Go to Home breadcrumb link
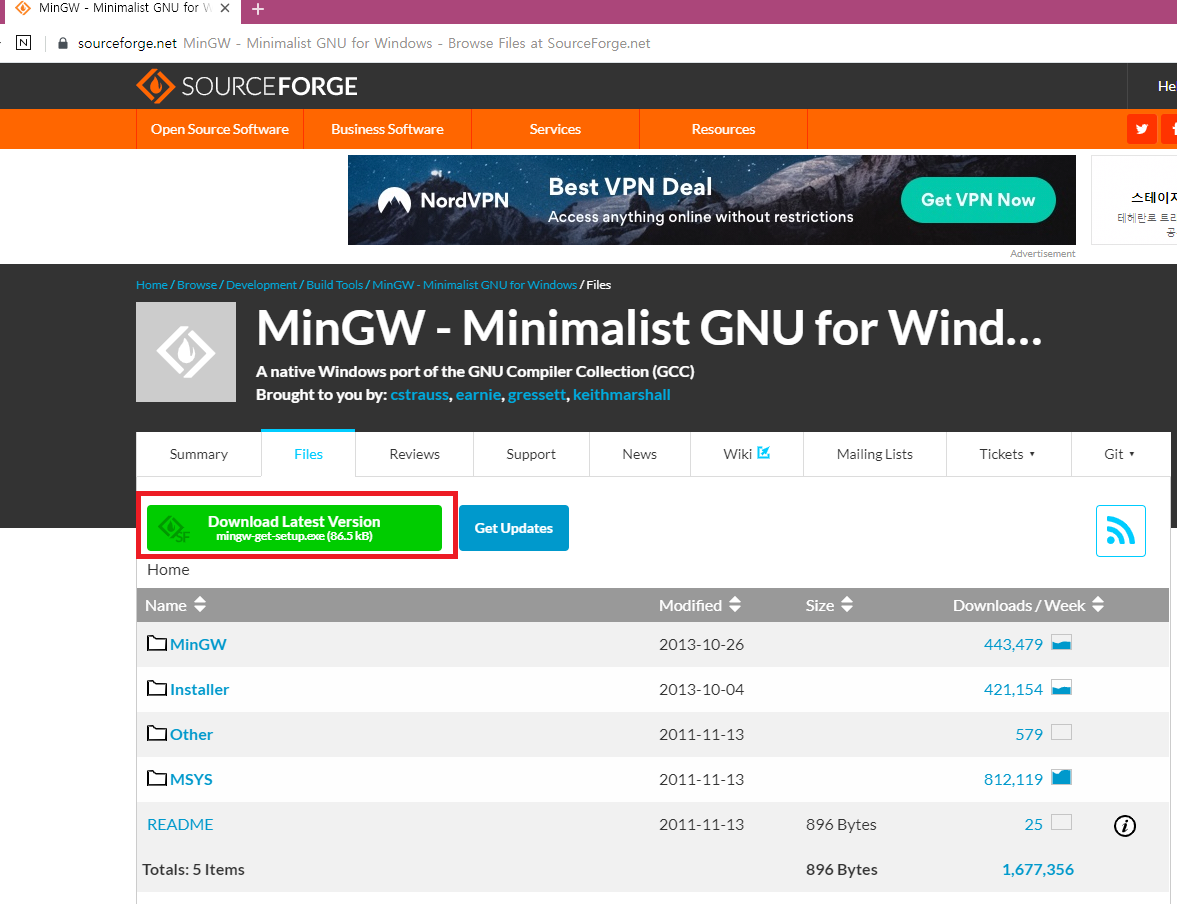The width and height of the screenshot is (1177, 904). tap(152, 285)
